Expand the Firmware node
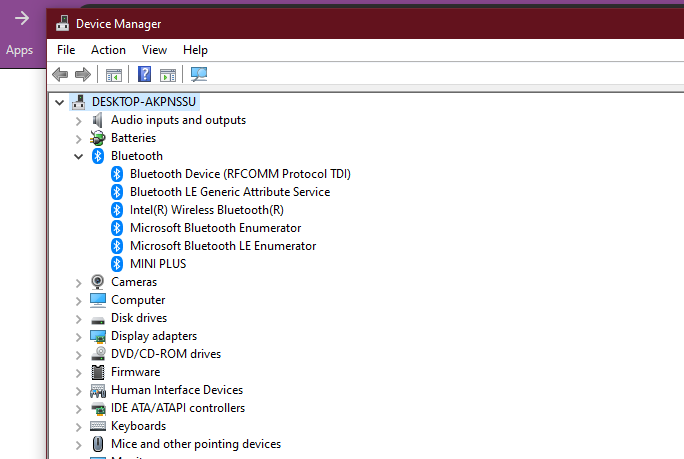684x459 pixels. point(79,373)
